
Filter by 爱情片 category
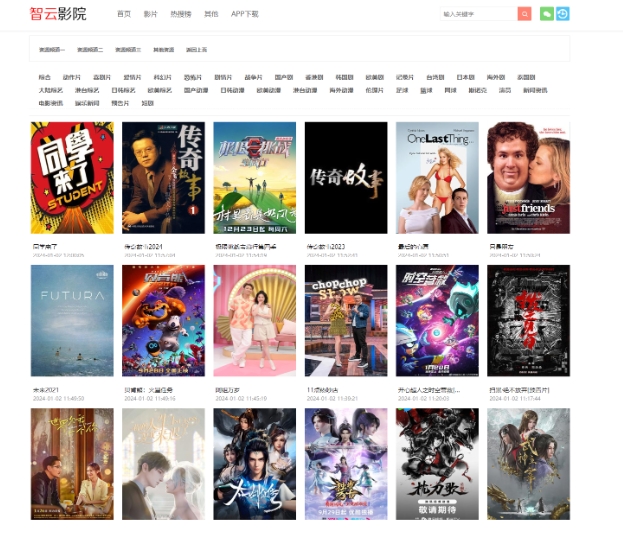click(132, 77)
